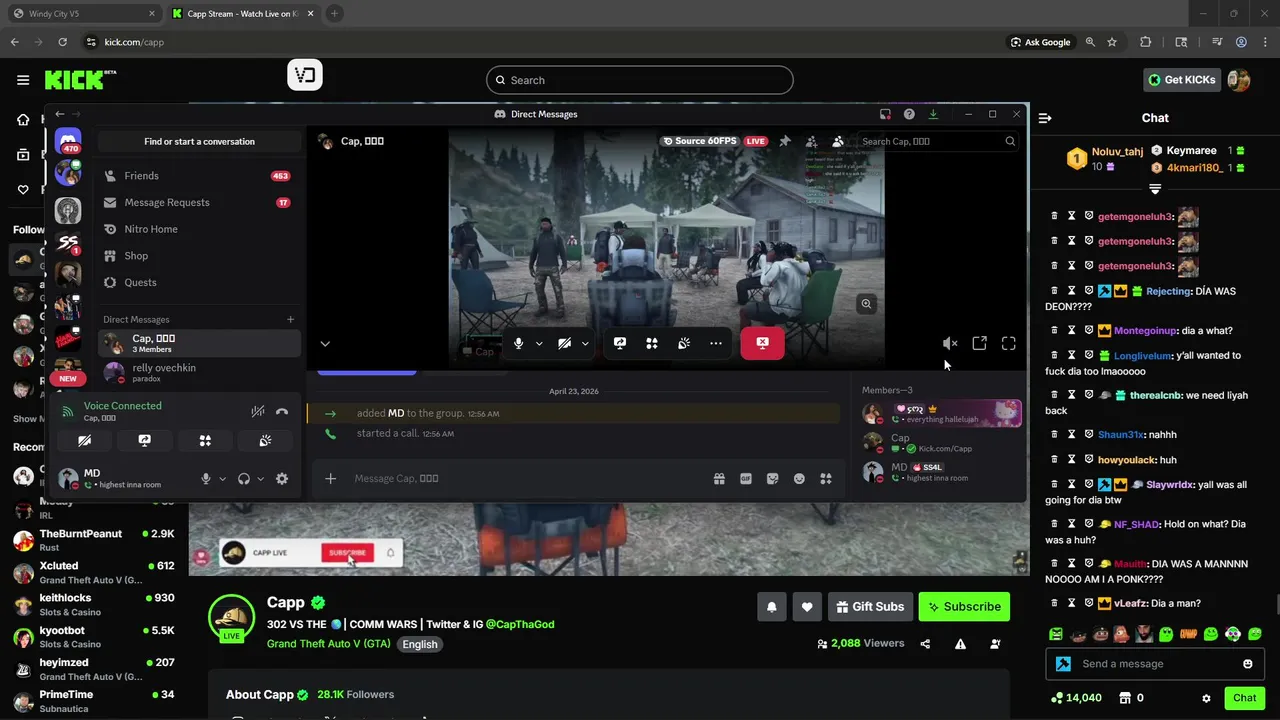Select the Cap group DM with 3 Members
The height and width of the screenshot is (720, 1280).
pyautogui.click(x=200, y=343)
